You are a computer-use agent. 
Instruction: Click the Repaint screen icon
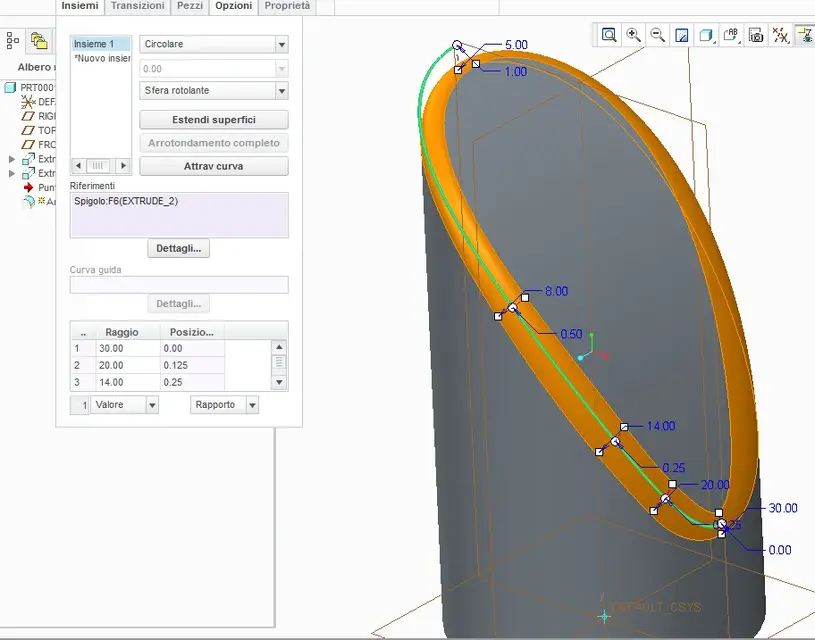point(681,35)
